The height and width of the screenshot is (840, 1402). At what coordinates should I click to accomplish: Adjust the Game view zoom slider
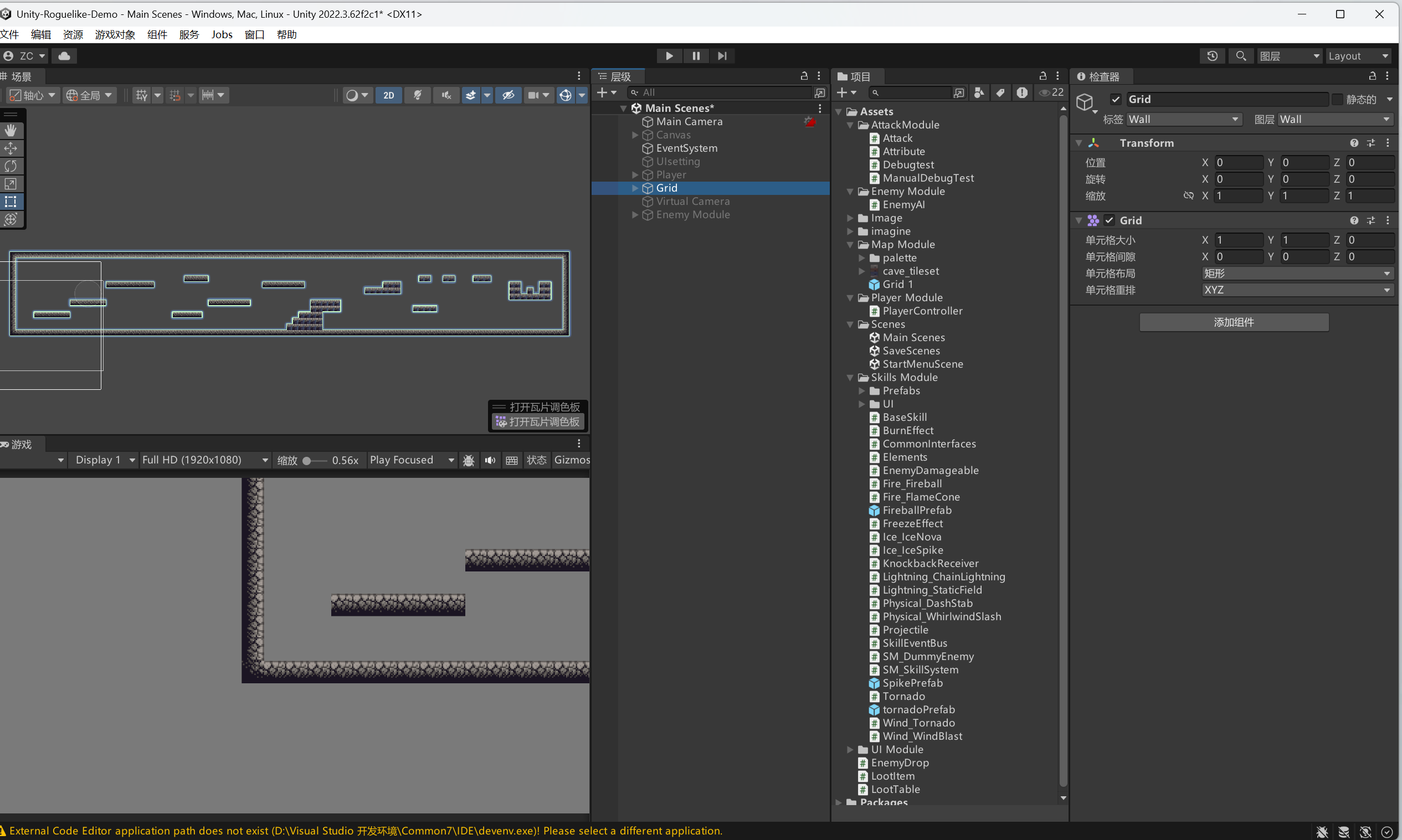307,461
